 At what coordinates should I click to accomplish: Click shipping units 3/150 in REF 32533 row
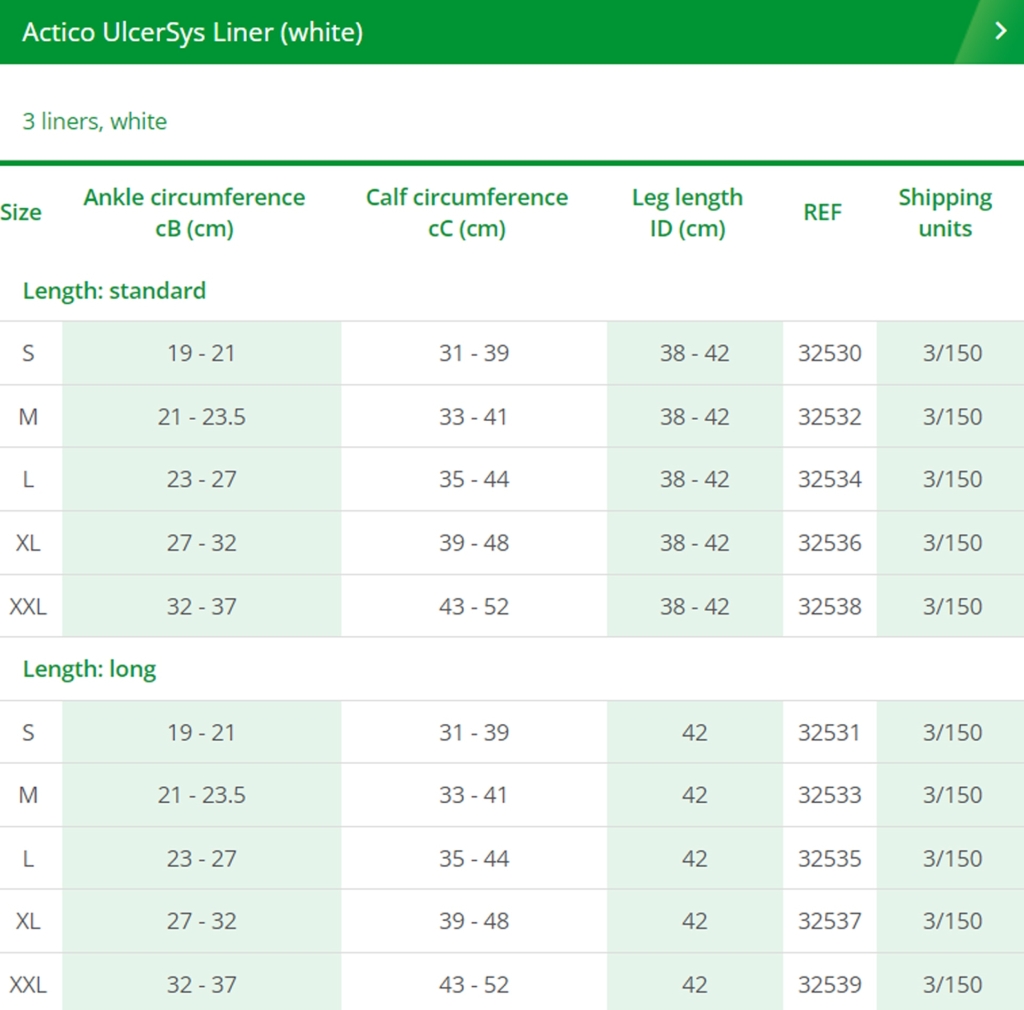(952, 795)
